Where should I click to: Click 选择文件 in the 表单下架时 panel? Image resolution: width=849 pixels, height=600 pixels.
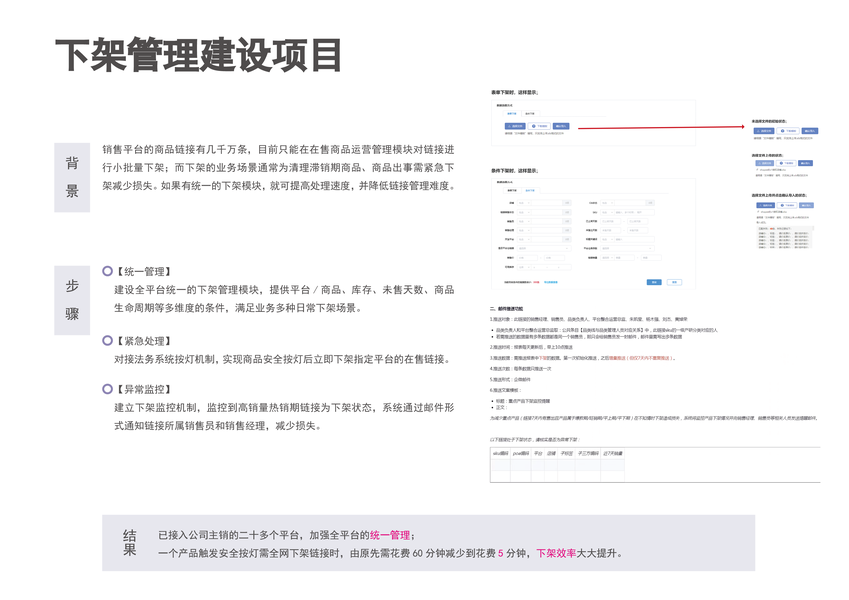point(515,126)
